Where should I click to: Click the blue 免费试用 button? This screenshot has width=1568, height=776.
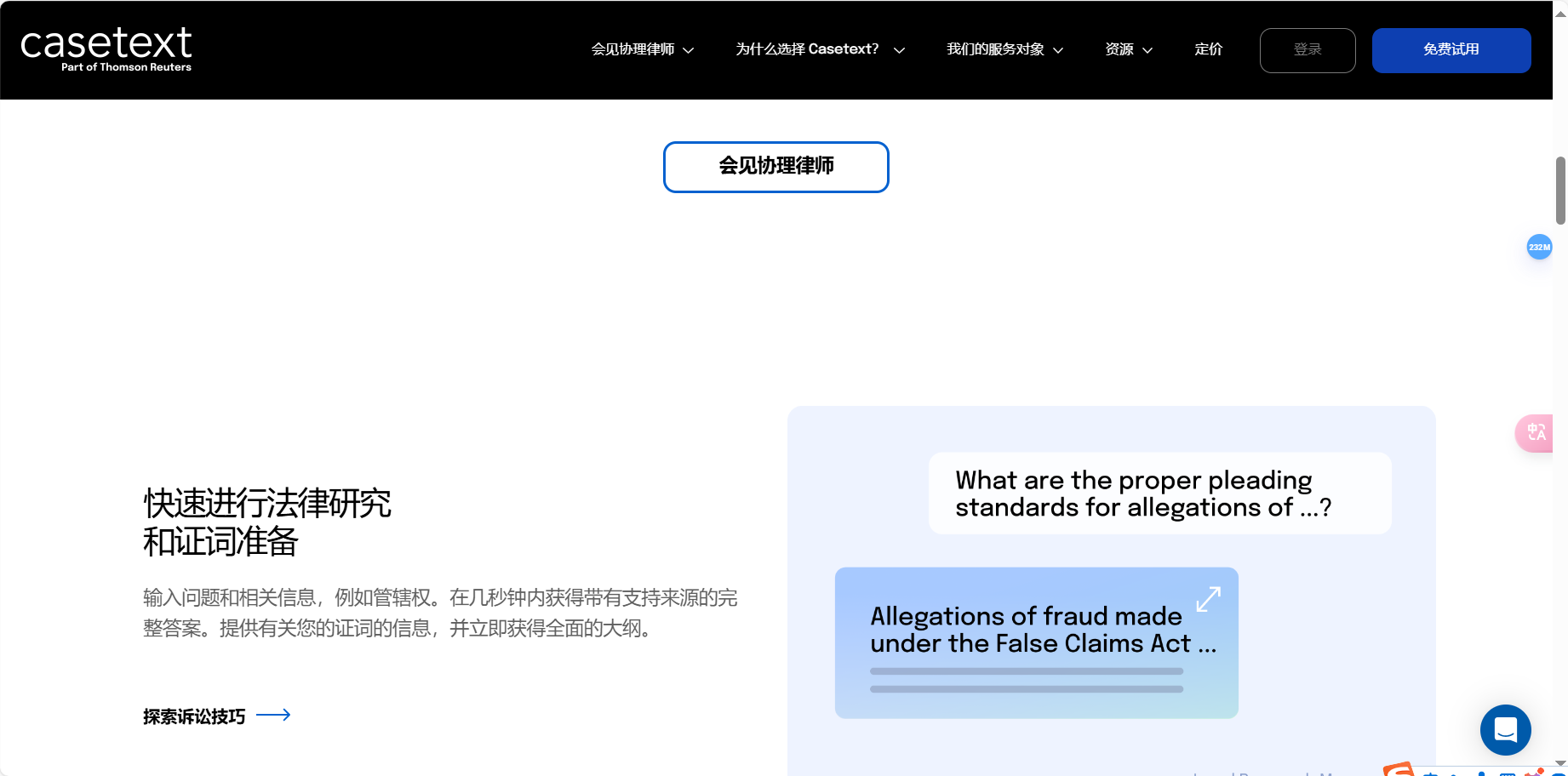[1451, 50]
